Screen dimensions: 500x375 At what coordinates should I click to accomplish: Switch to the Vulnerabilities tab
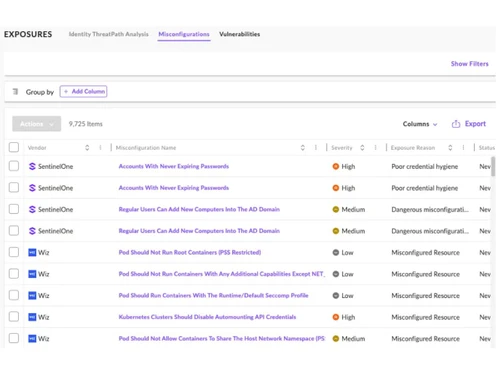240,34
